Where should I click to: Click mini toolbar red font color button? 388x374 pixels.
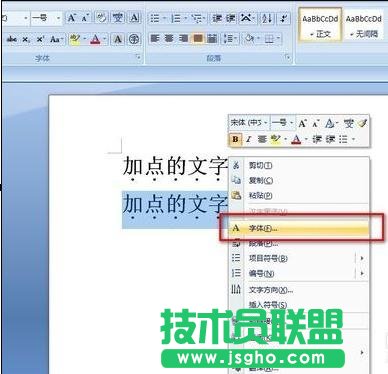click(296, 139)
